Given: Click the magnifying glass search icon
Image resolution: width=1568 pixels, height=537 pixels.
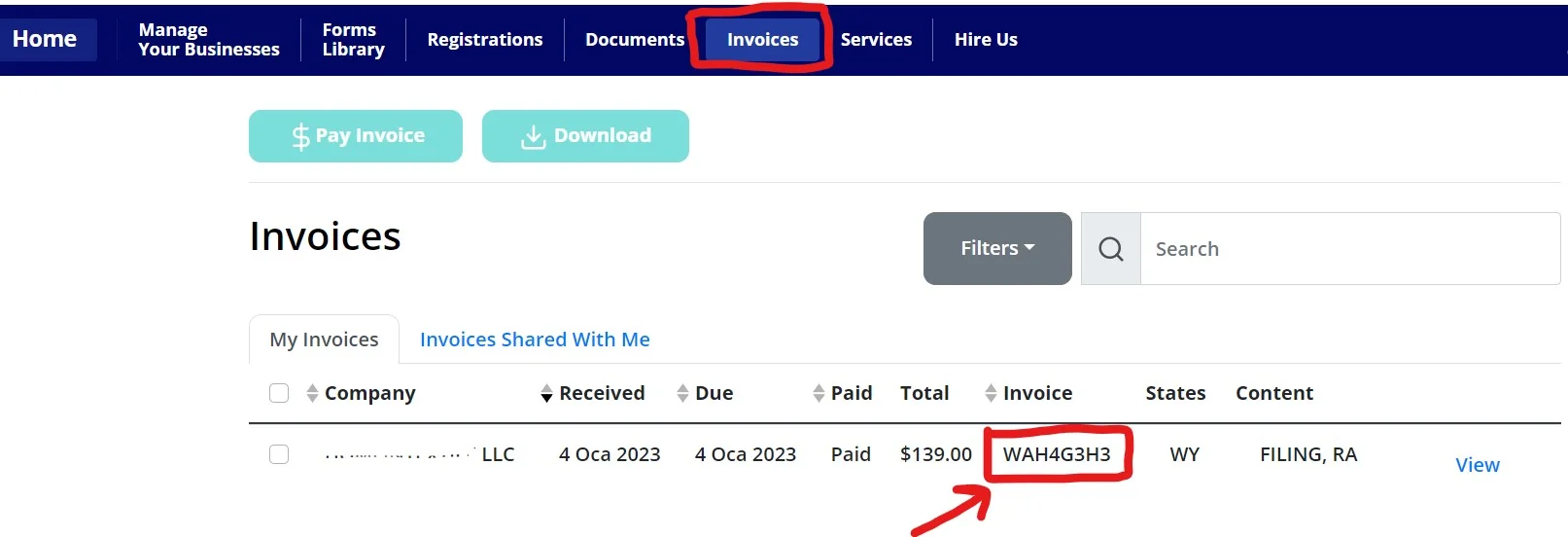Looking at the screenshot, I should [x=1110, y=249].
